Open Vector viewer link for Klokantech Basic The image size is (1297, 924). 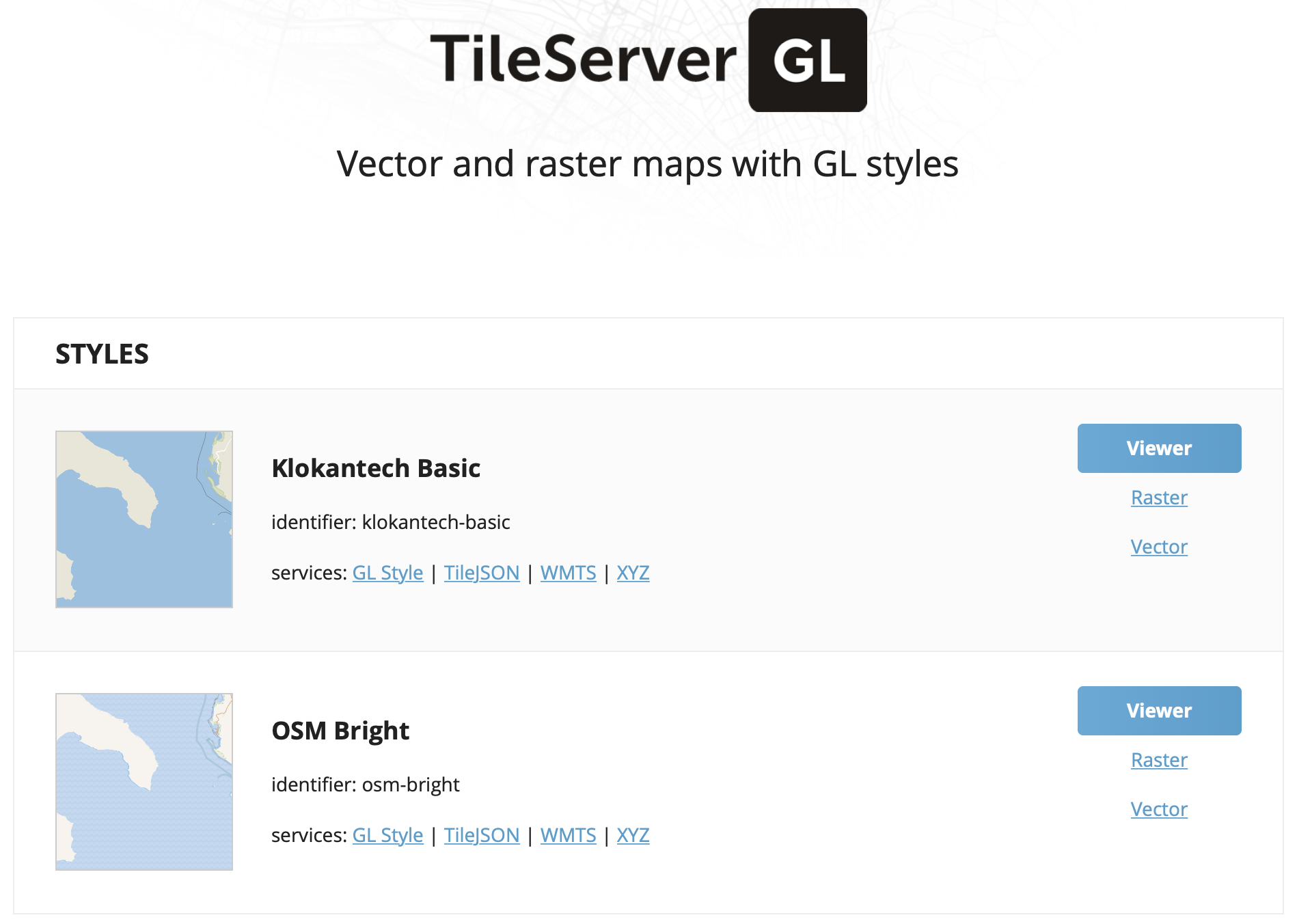(x=1159, y=547)
